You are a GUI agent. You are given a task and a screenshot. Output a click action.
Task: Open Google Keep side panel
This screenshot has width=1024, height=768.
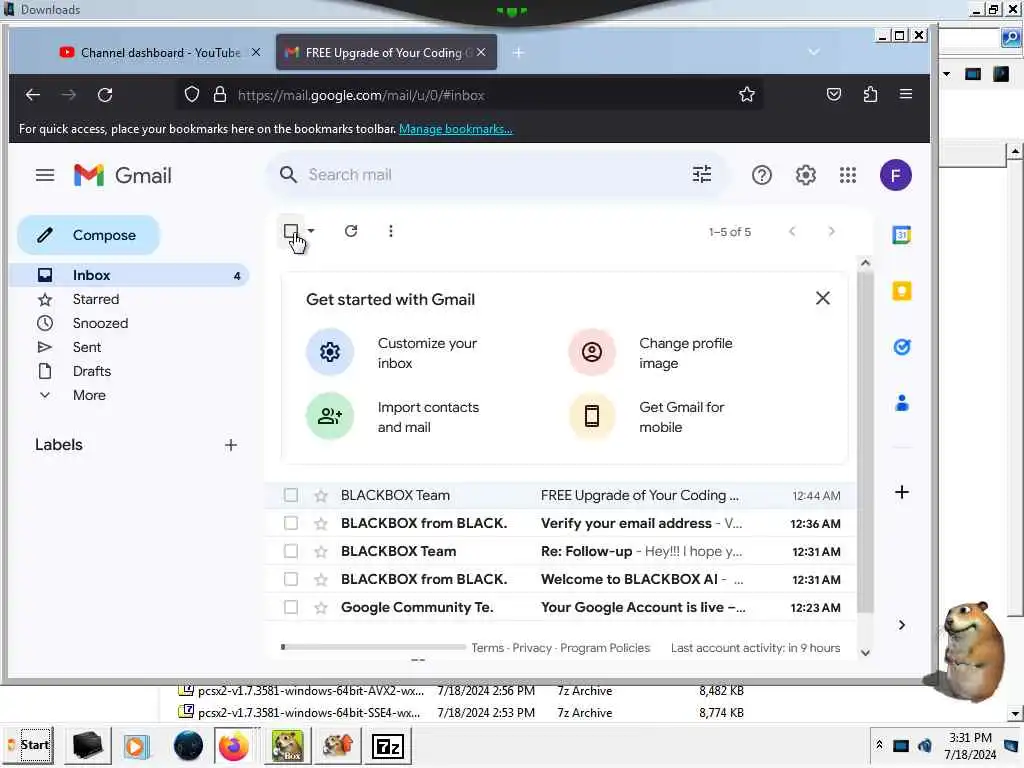point(901,291)
